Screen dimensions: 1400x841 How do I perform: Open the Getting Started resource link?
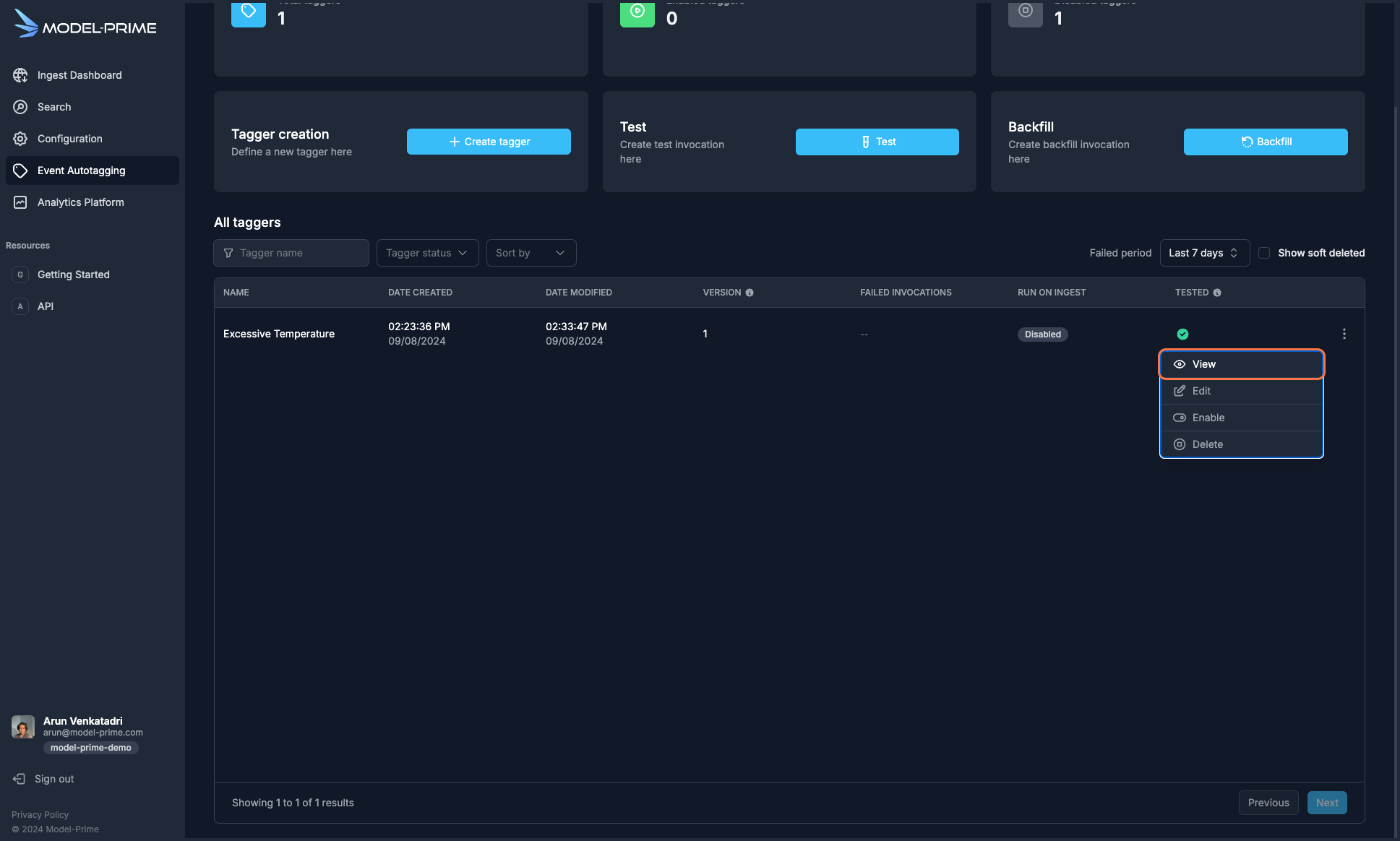[93, 275]
